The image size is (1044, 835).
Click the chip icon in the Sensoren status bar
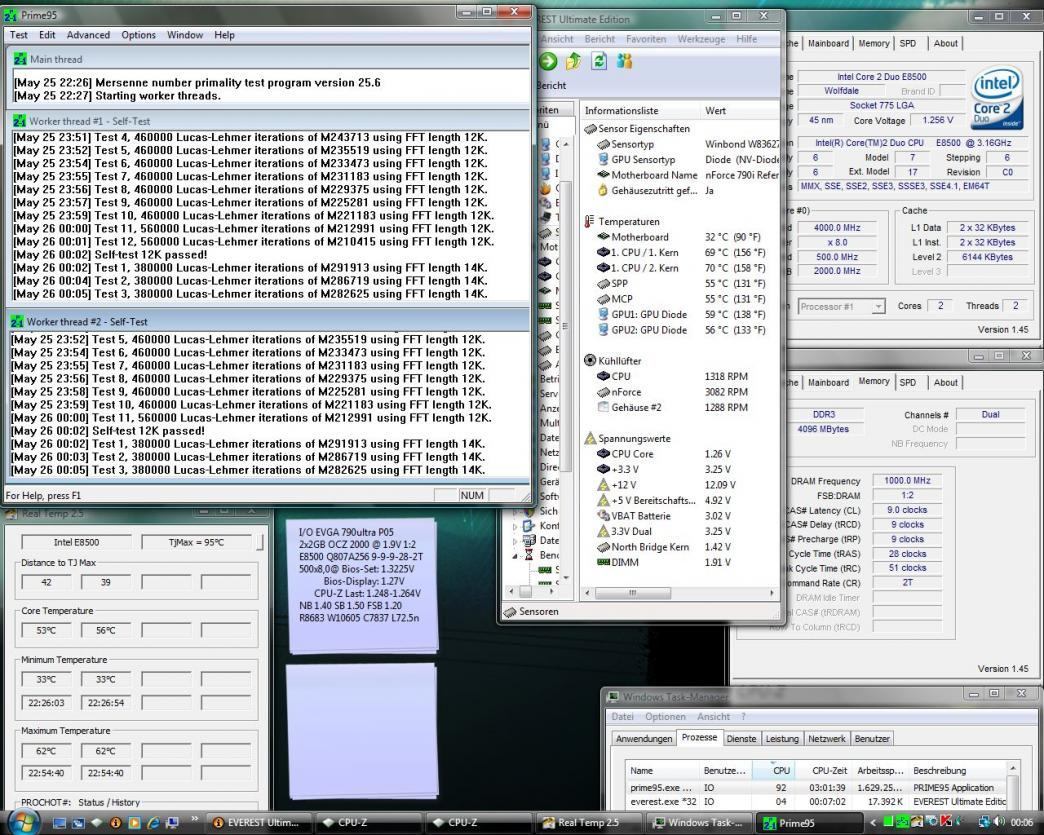pos(510,612)
